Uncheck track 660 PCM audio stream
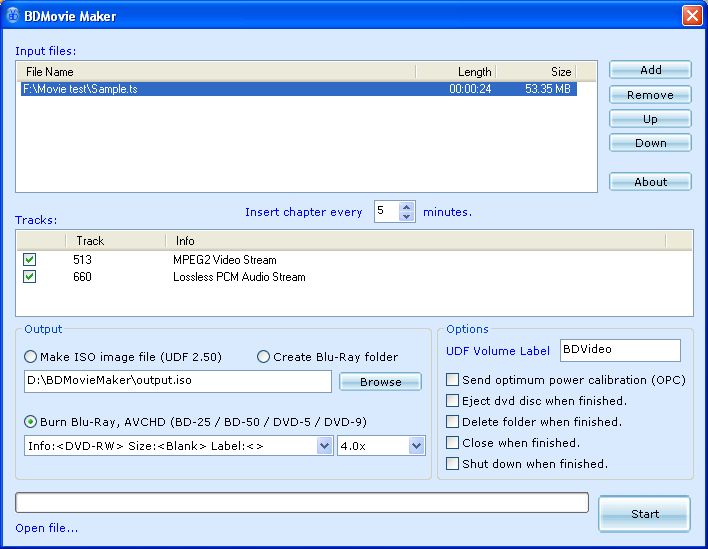This screenshot has width=708, height=549. [x=29, y=276]
